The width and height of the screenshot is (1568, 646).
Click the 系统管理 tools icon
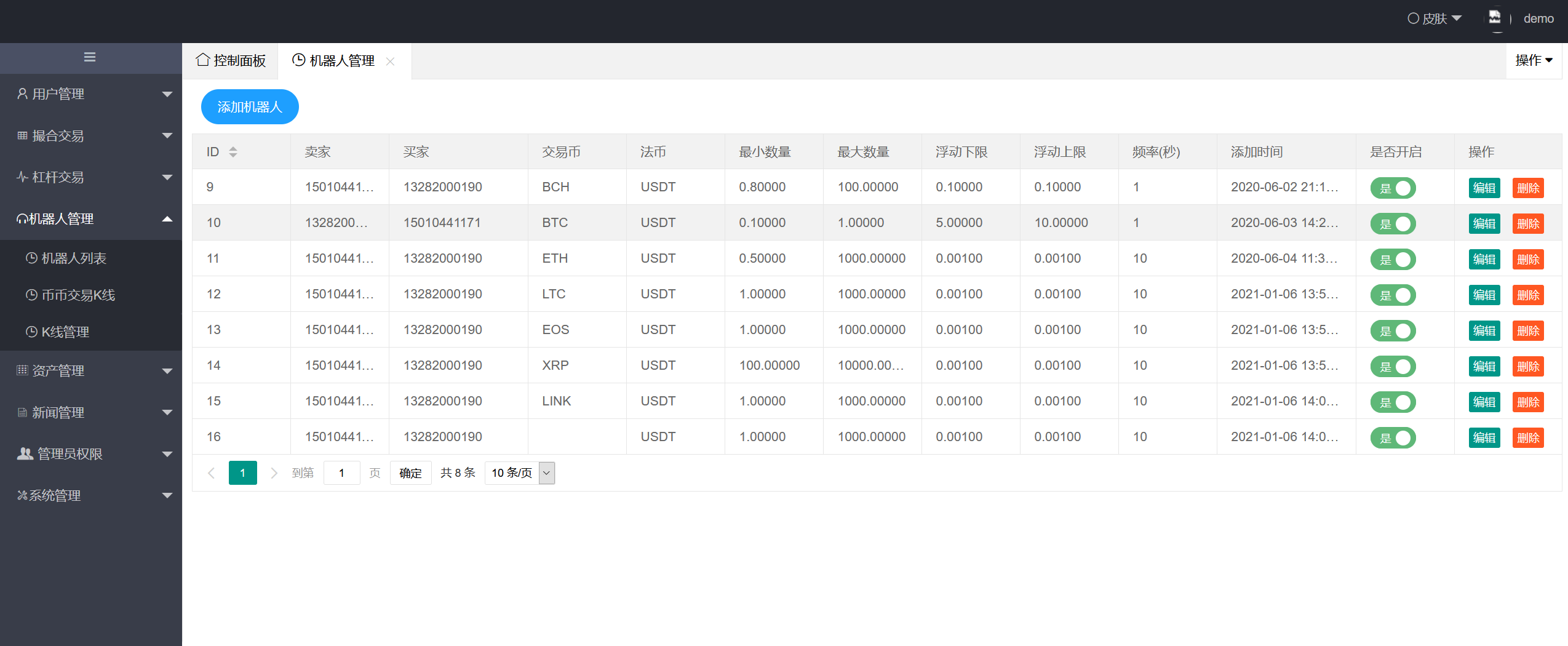click(x=23, y=495)
